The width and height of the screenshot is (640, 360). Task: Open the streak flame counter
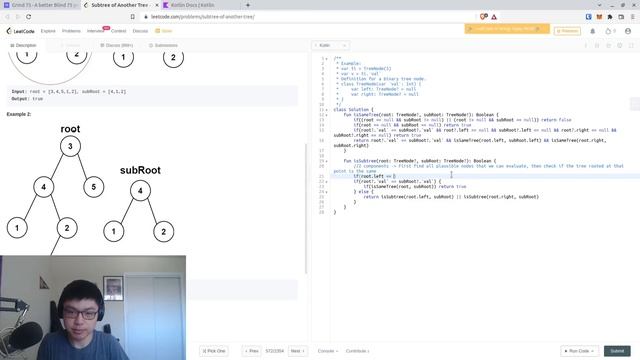(610, 31)
